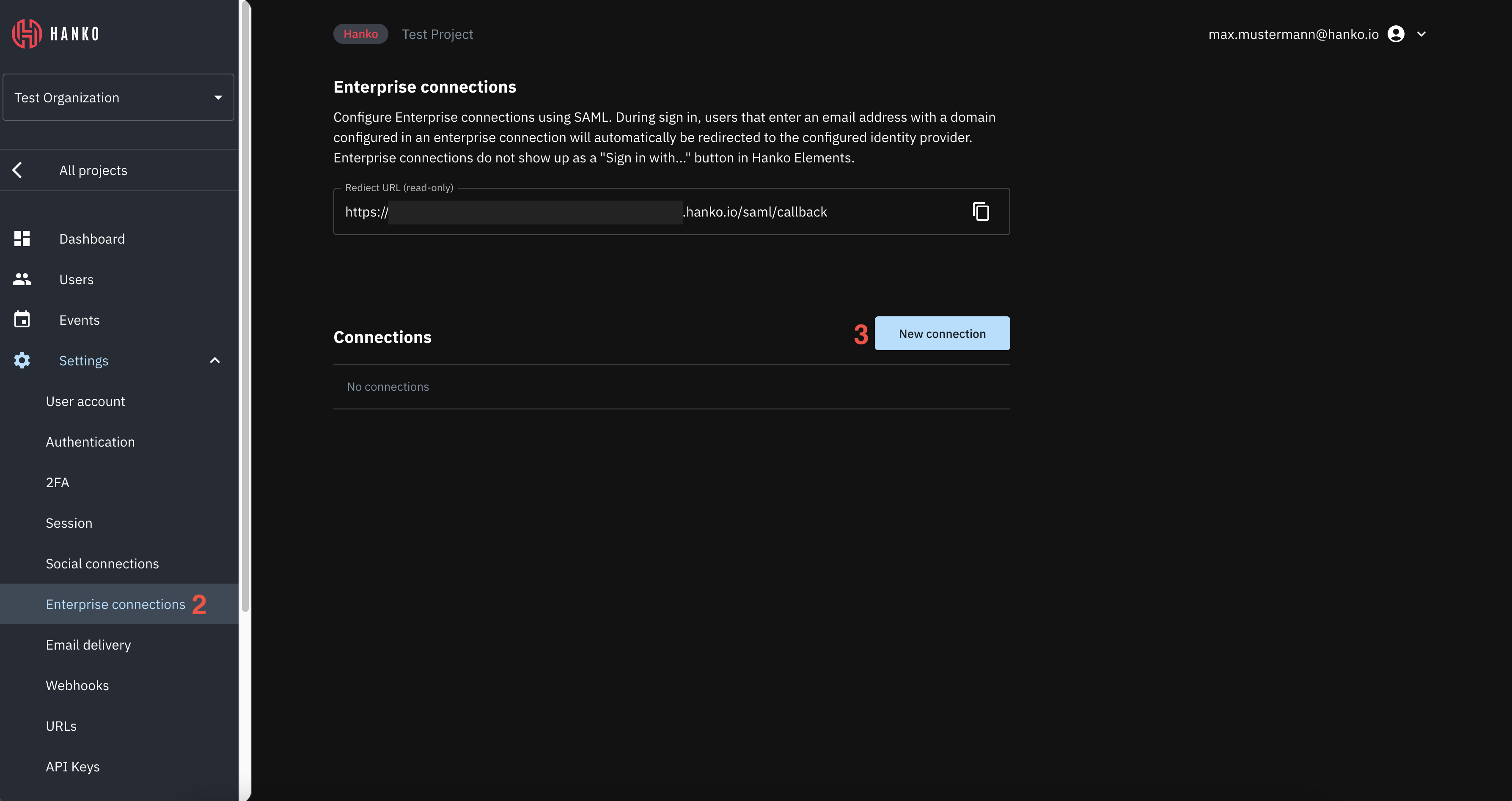Click the Hanko logo icon
The width and height of the screenshot is (1512, 801).
click(x=26, y=34)
